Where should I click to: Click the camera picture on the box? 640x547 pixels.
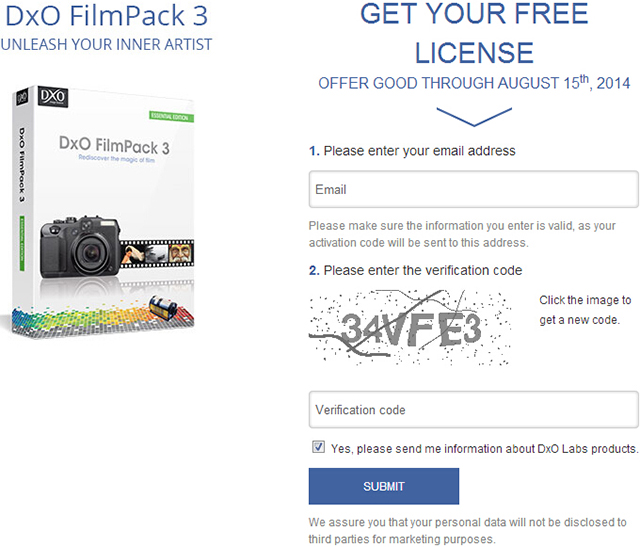80,247
